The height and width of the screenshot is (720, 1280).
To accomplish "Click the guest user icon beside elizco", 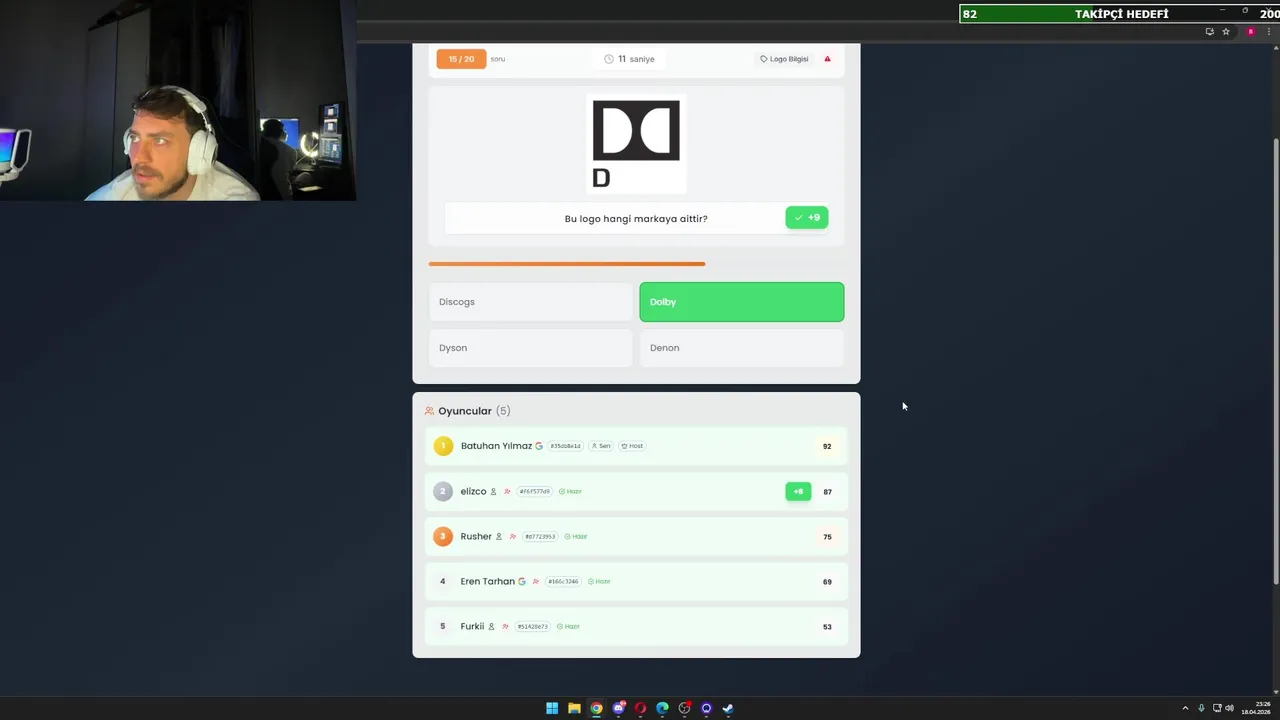I will point(493,491).
